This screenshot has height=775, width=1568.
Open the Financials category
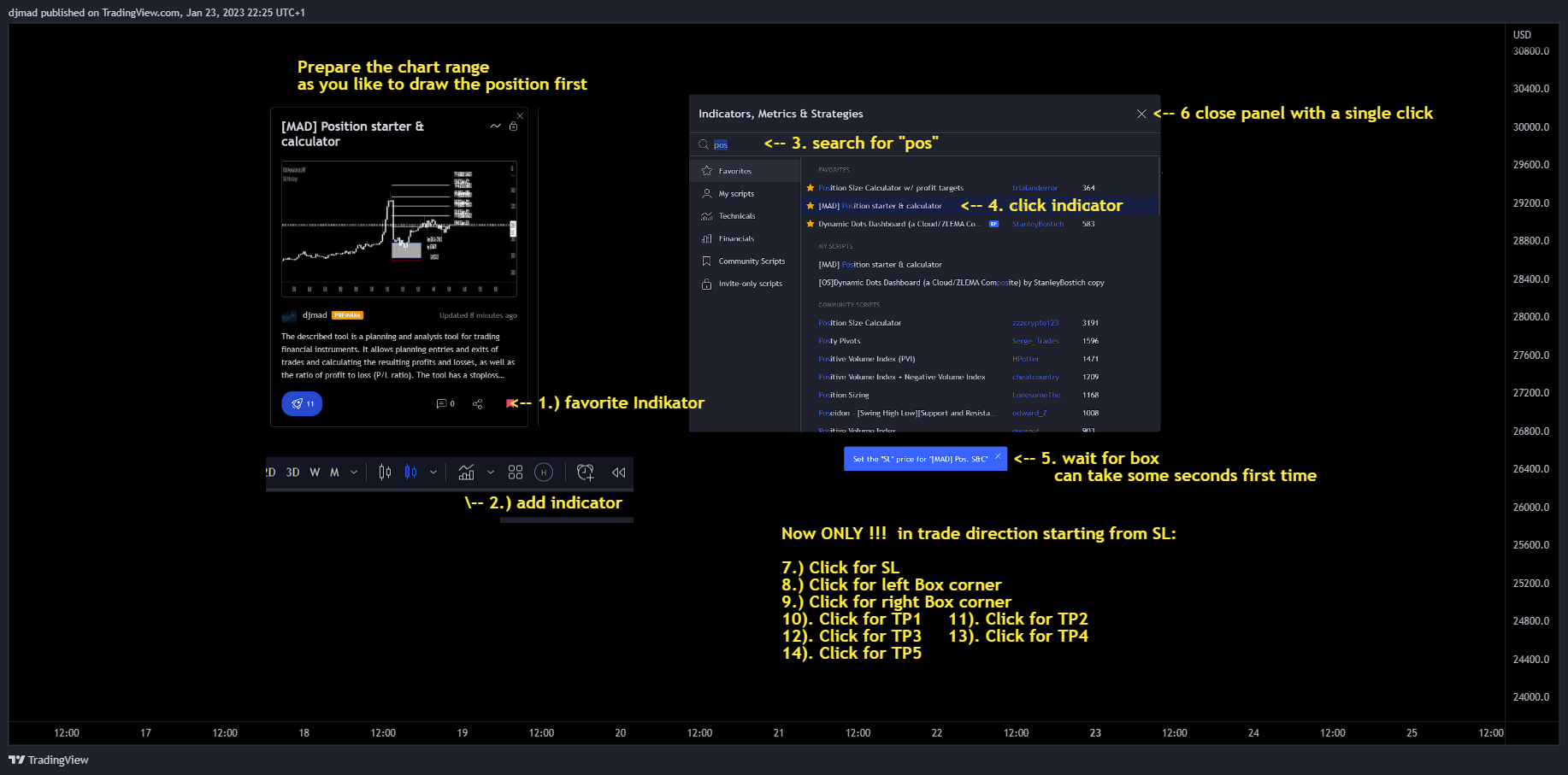click(x=744, y=238)
